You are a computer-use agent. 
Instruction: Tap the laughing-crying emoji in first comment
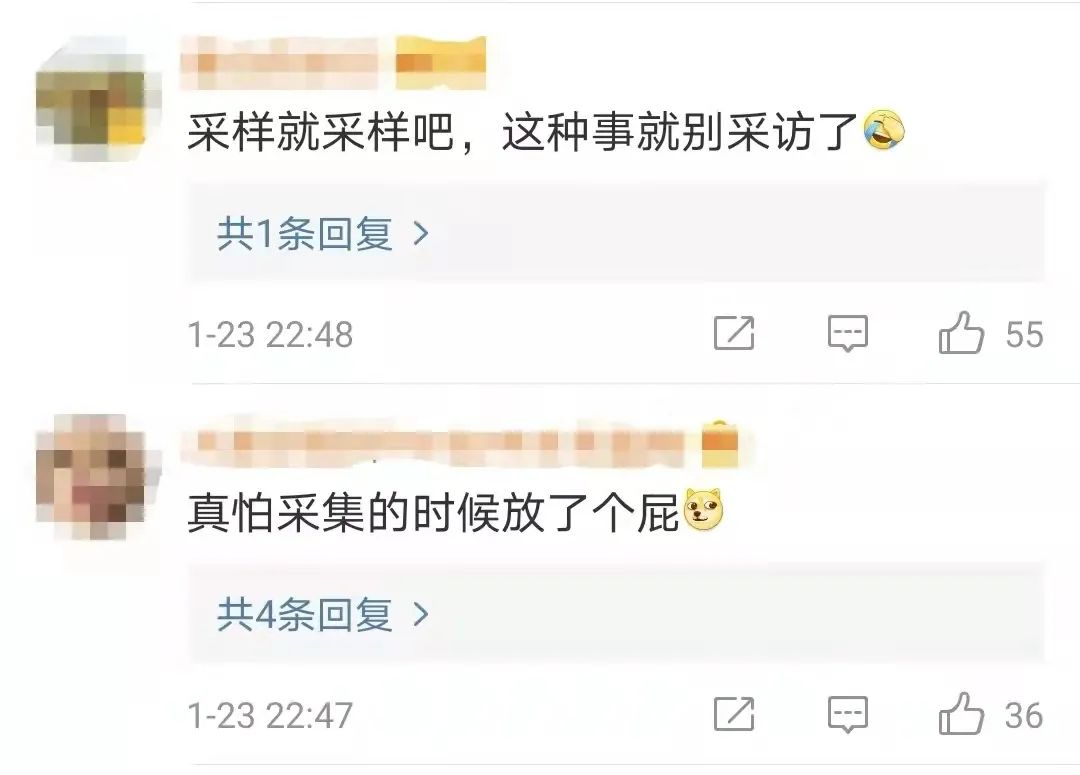[884, 130]
